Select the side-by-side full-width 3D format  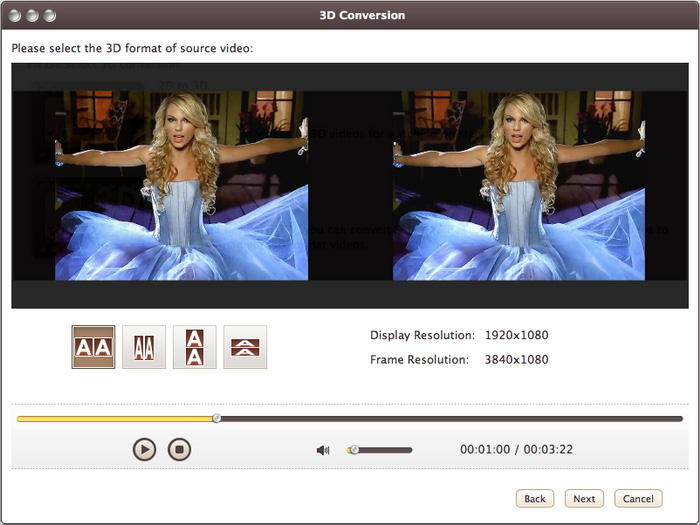(x=93, y=347)
